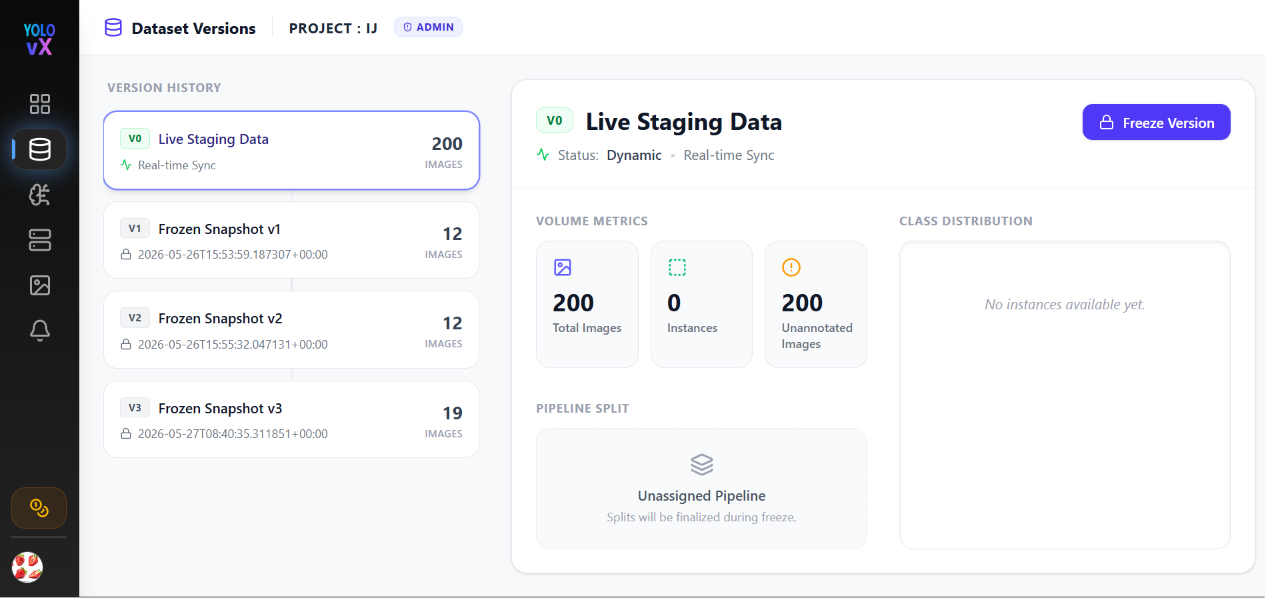1265x598 pixels.
Task: Click the V0 badge in version history
Action: [x=135, y=139]
